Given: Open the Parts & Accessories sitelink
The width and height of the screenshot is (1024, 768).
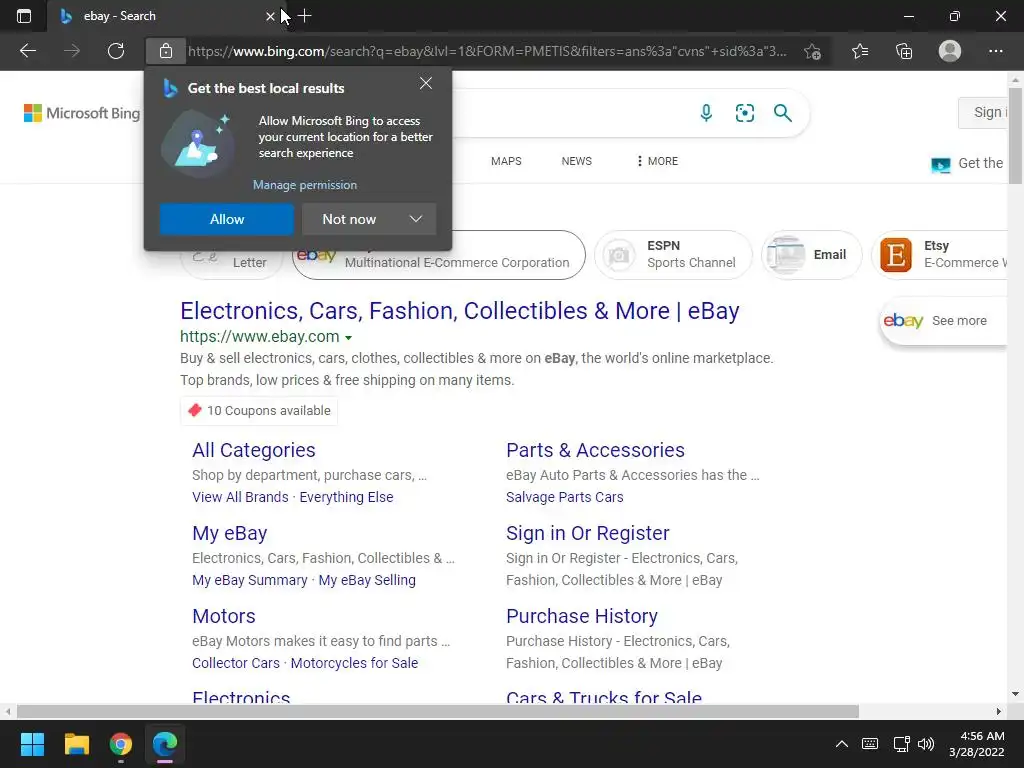Looking at the screenshot, I should 595,450.
